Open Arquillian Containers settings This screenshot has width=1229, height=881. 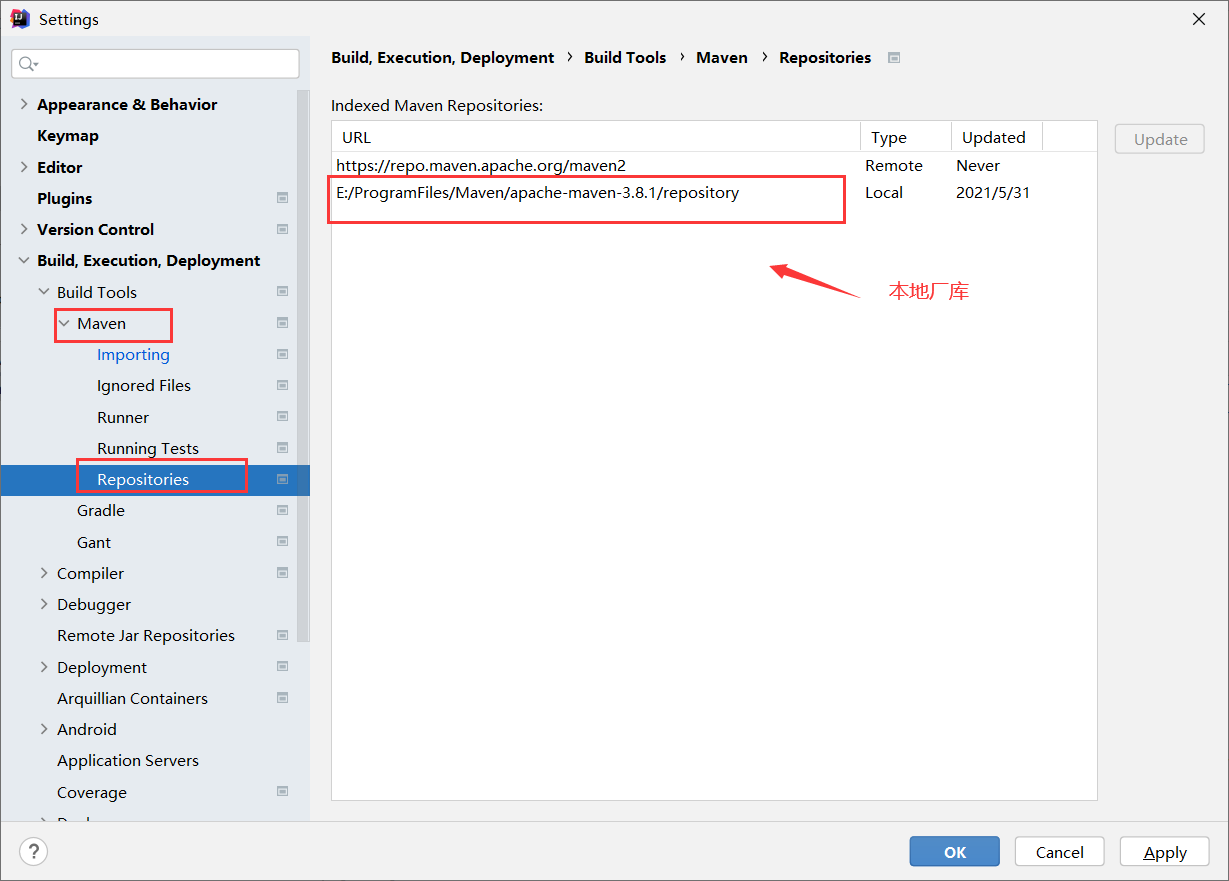click(132, 698)
